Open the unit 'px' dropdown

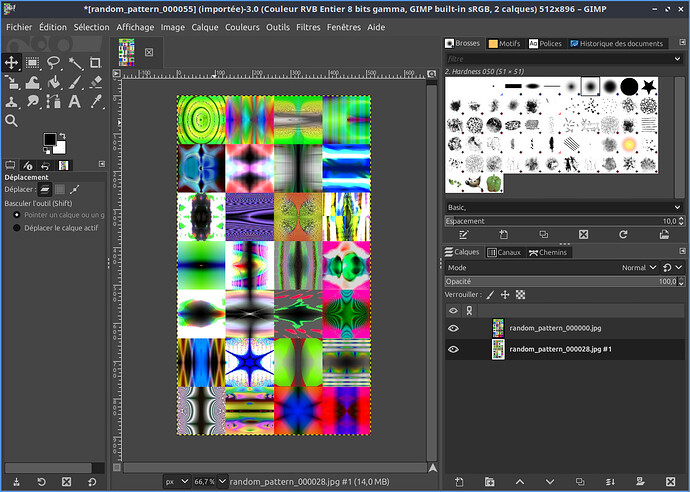[x=176, y=482]
